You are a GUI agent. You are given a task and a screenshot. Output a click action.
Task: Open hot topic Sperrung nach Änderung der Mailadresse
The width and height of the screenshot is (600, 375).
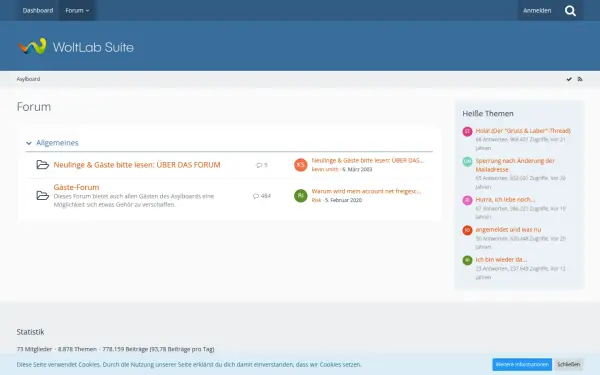[x=515, y=165]
